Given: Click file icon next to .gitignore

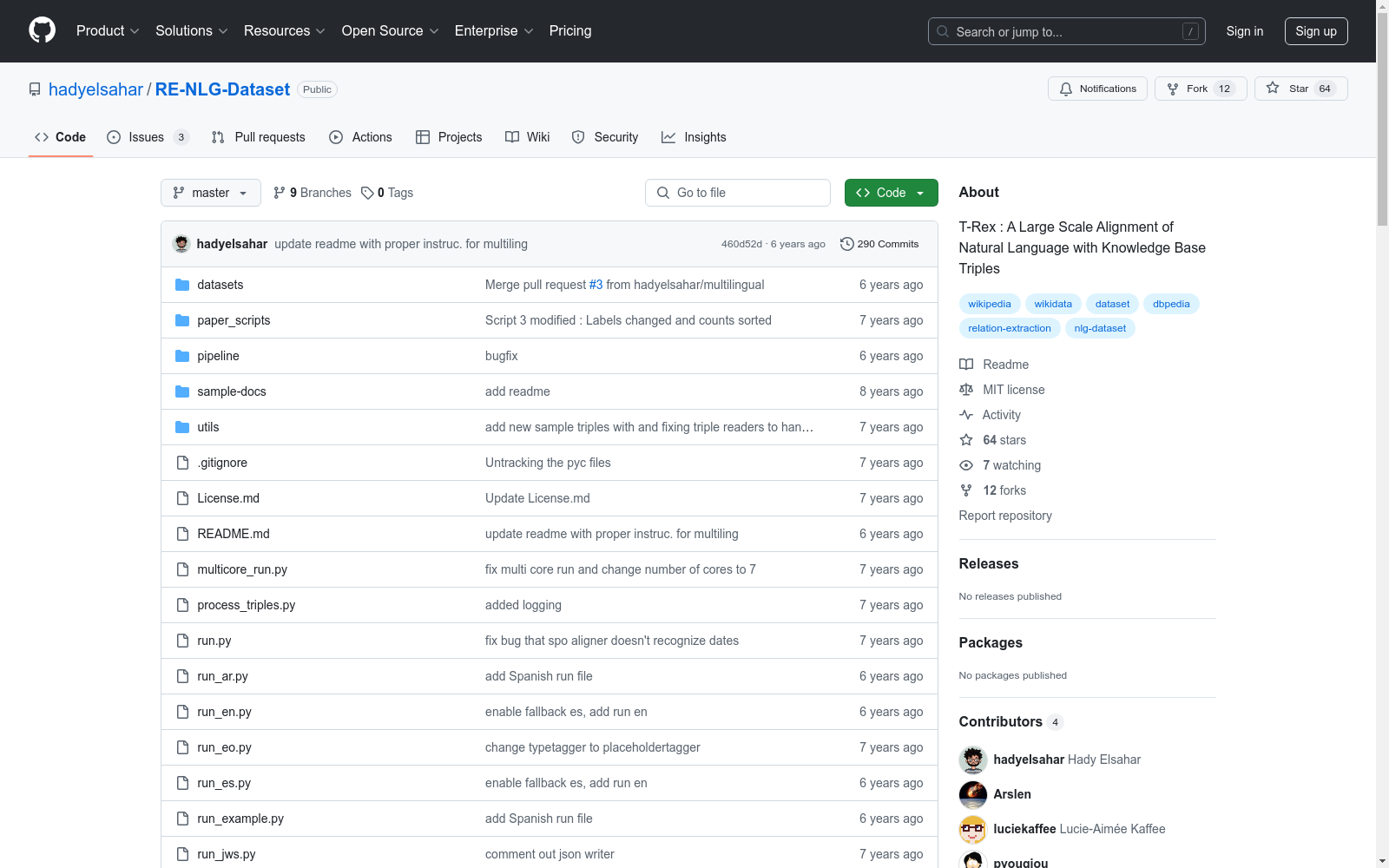Looking at the screenshot, I should pyautogui.click(x=182, y=463).
